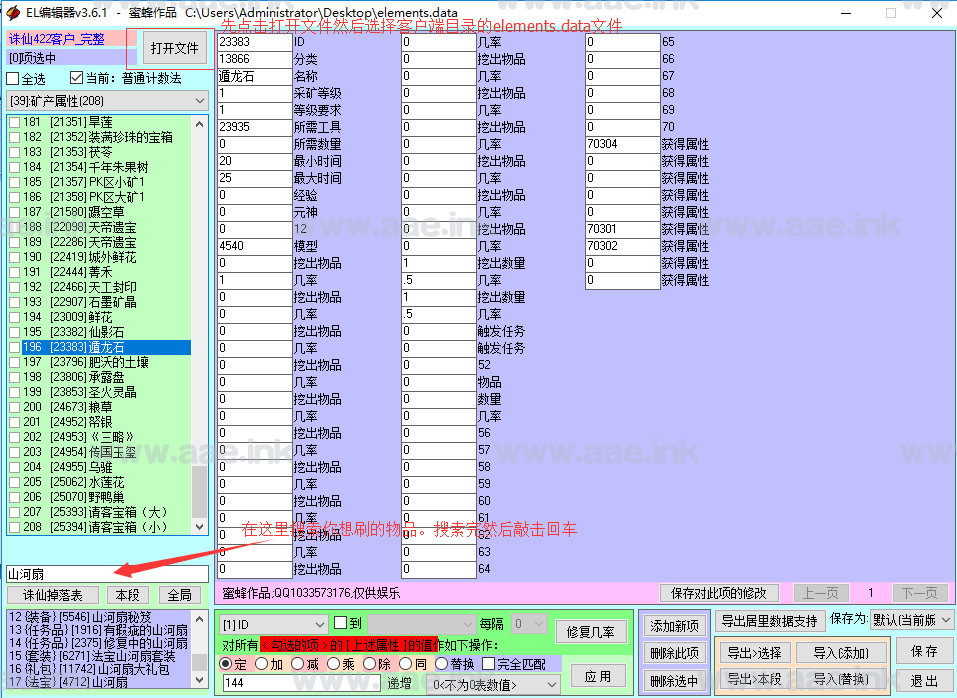
Task: Toggle the 全选 checkbox
Action: pos(12,78)
